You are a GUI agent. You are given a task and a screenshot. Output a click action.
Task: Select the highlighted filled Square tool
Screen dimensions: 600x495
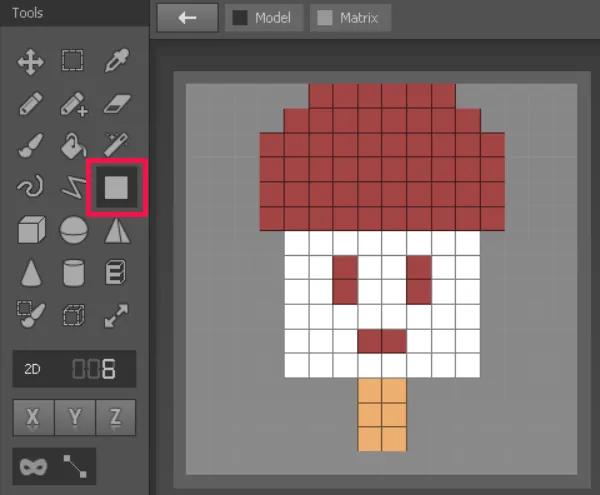[x=116, y=187]
